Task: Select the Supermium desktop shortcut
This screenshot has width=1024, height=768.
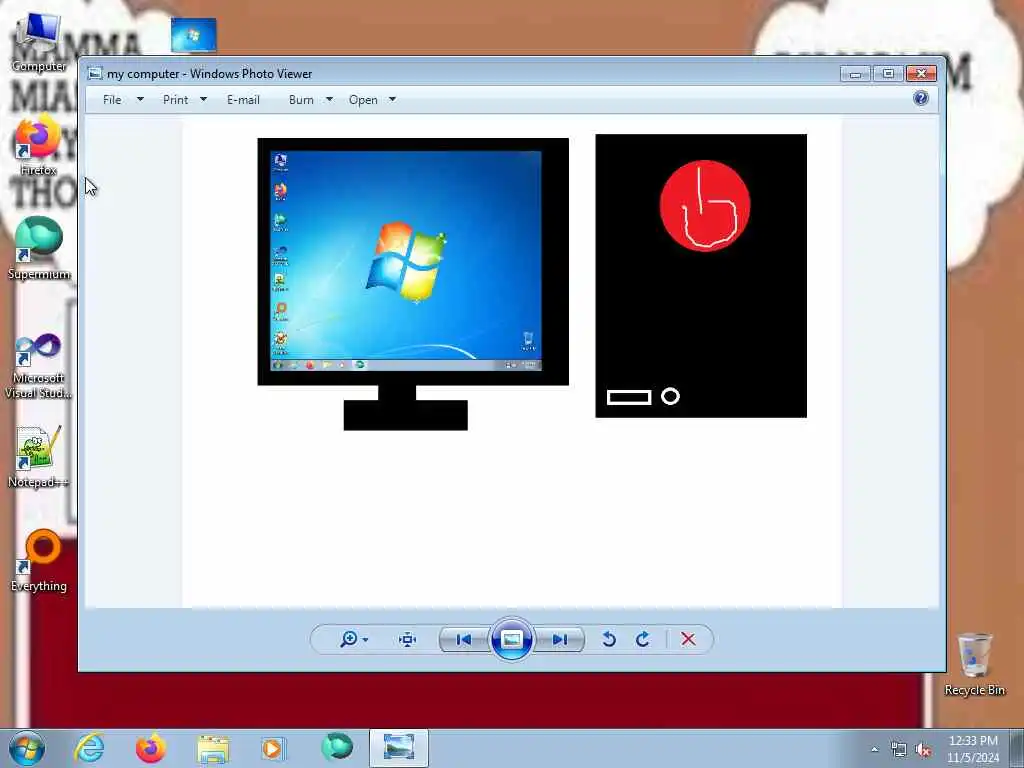Action: click(x=39, y=249)
